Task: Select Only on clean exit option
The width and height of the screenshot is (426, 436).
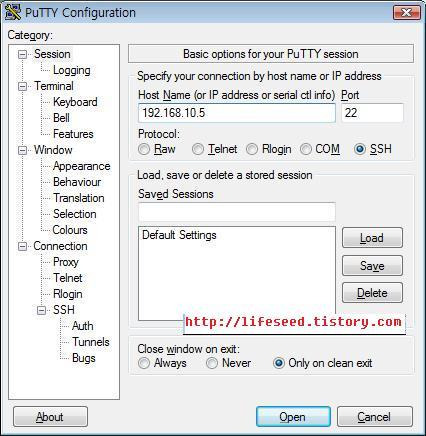Action: coord(279,363)
